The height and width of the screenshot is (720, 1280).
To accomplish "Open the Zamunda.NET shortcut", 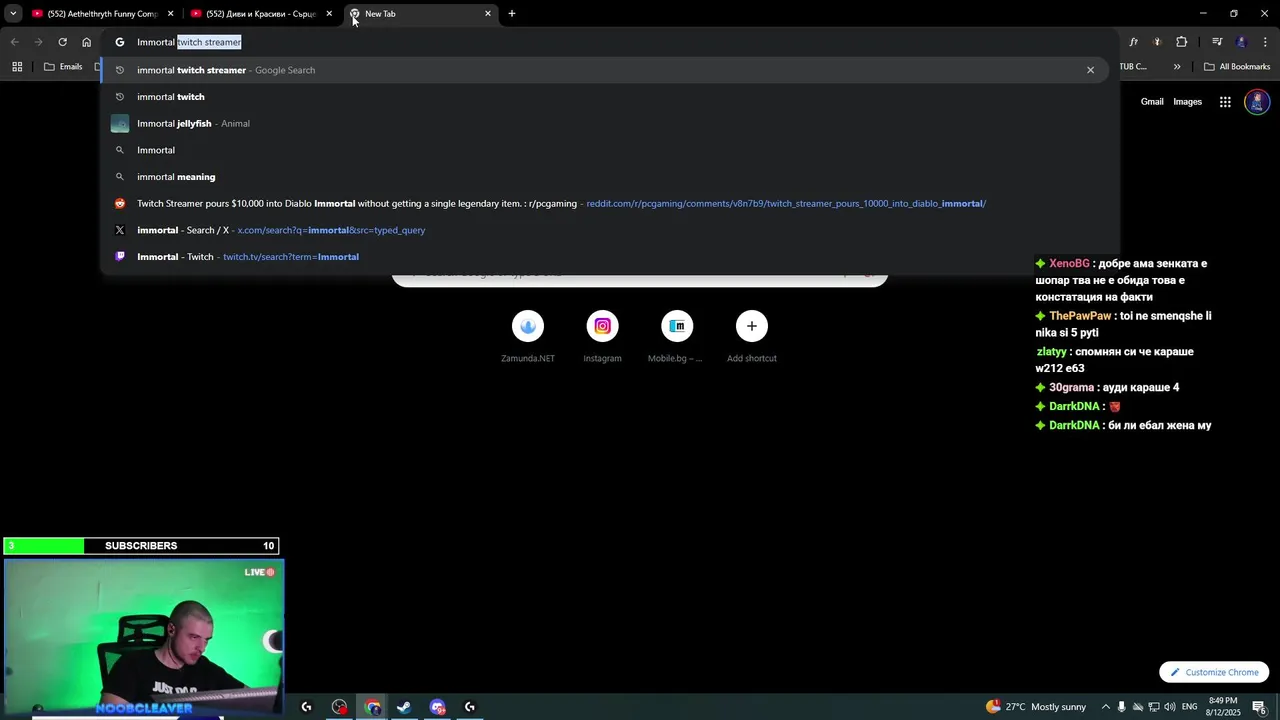I will [x=528, y=337].
